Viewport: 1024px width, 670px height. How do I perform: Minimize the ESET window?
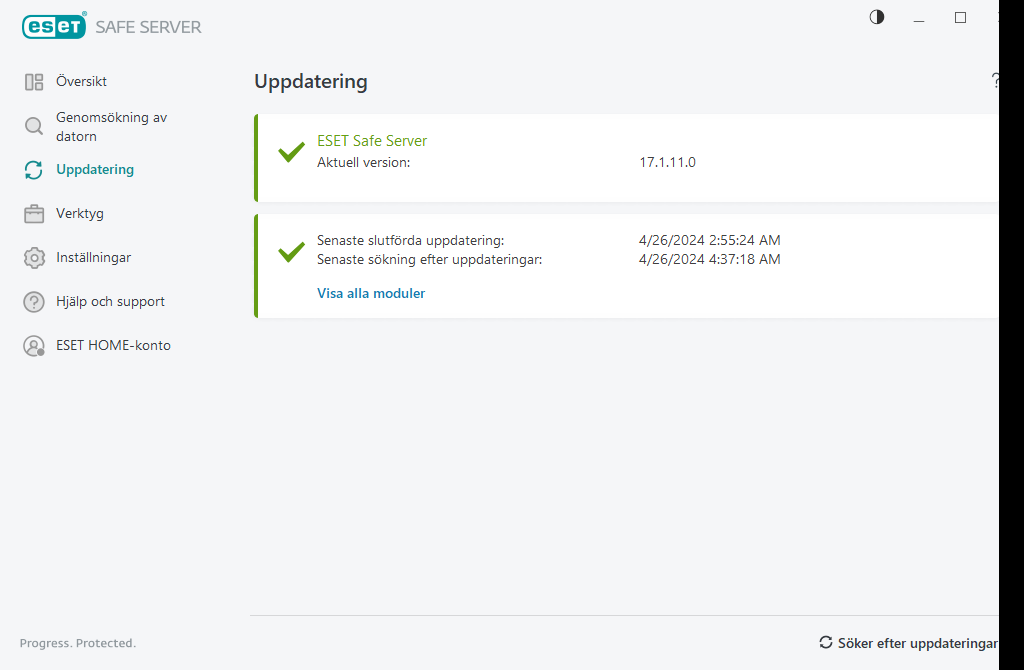tap(919, 18)
